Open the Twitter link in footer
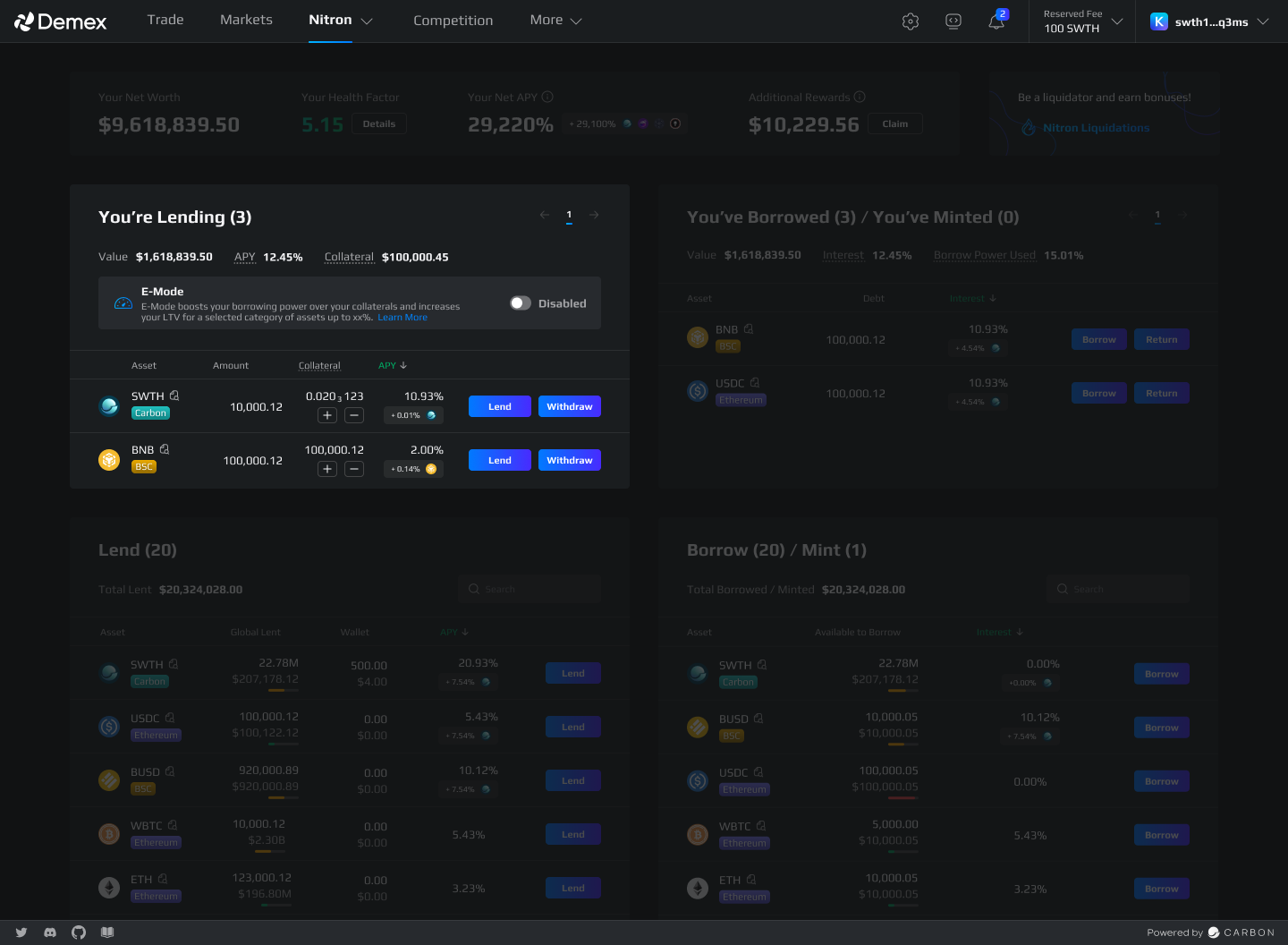Viewport: 1288px width, 945px height. [x=21, y=932]
